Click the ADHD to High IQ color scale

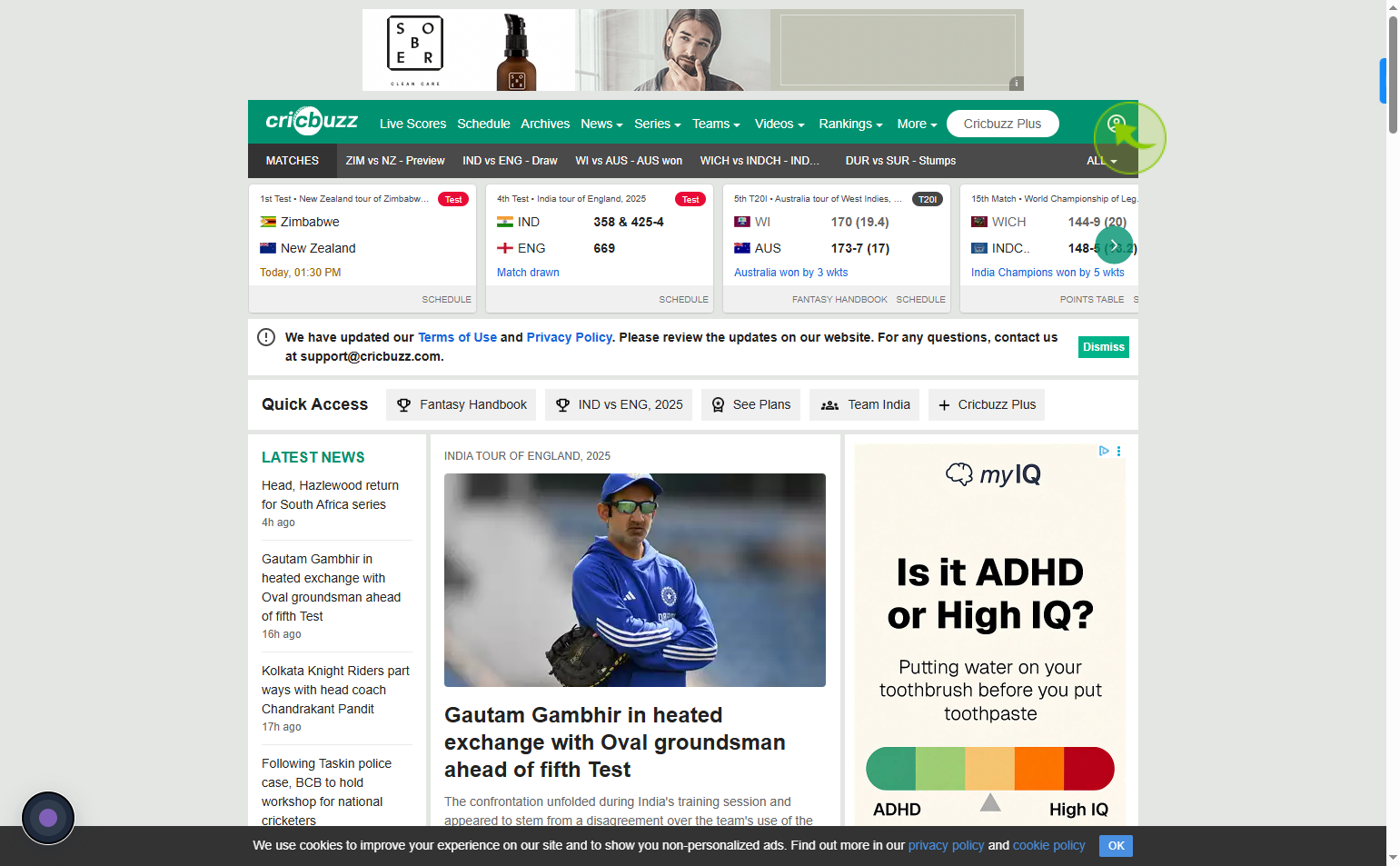coord(990,769)
